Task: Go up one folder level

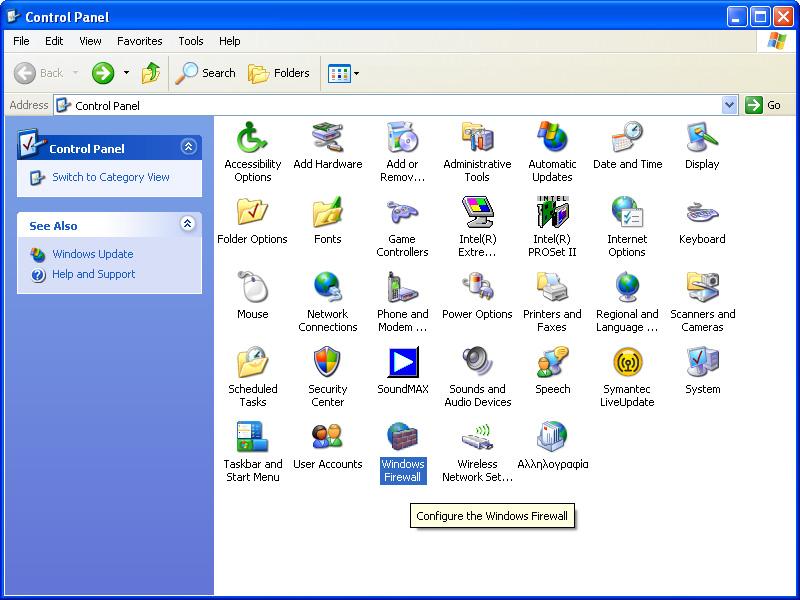Action: coord(151,73)
